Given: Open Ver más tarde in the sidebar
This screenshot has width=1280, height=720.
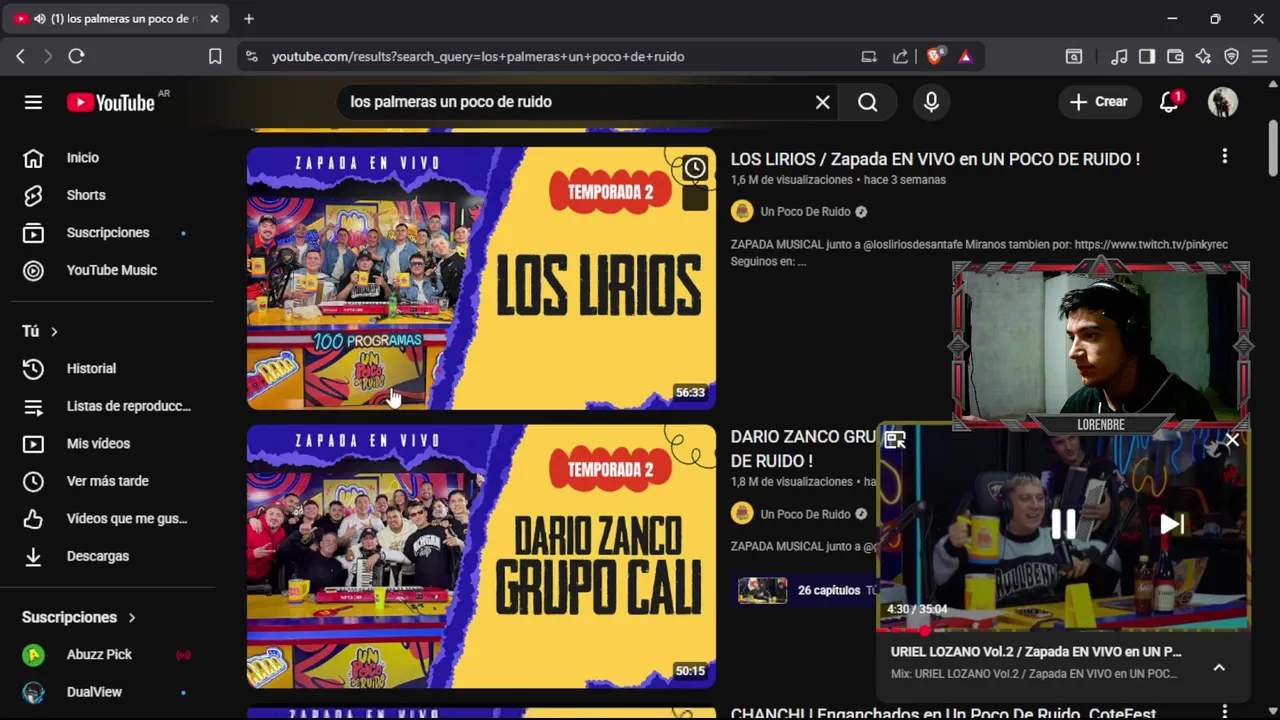Looking at the screenshot, I should pos(108,481).
